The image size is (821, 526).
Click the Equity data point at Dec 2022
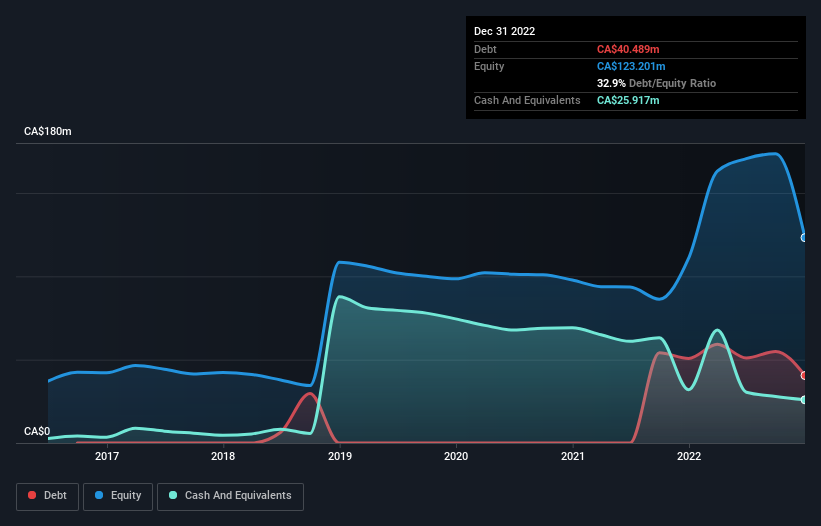pyautogui.click(x=804, y=238)
